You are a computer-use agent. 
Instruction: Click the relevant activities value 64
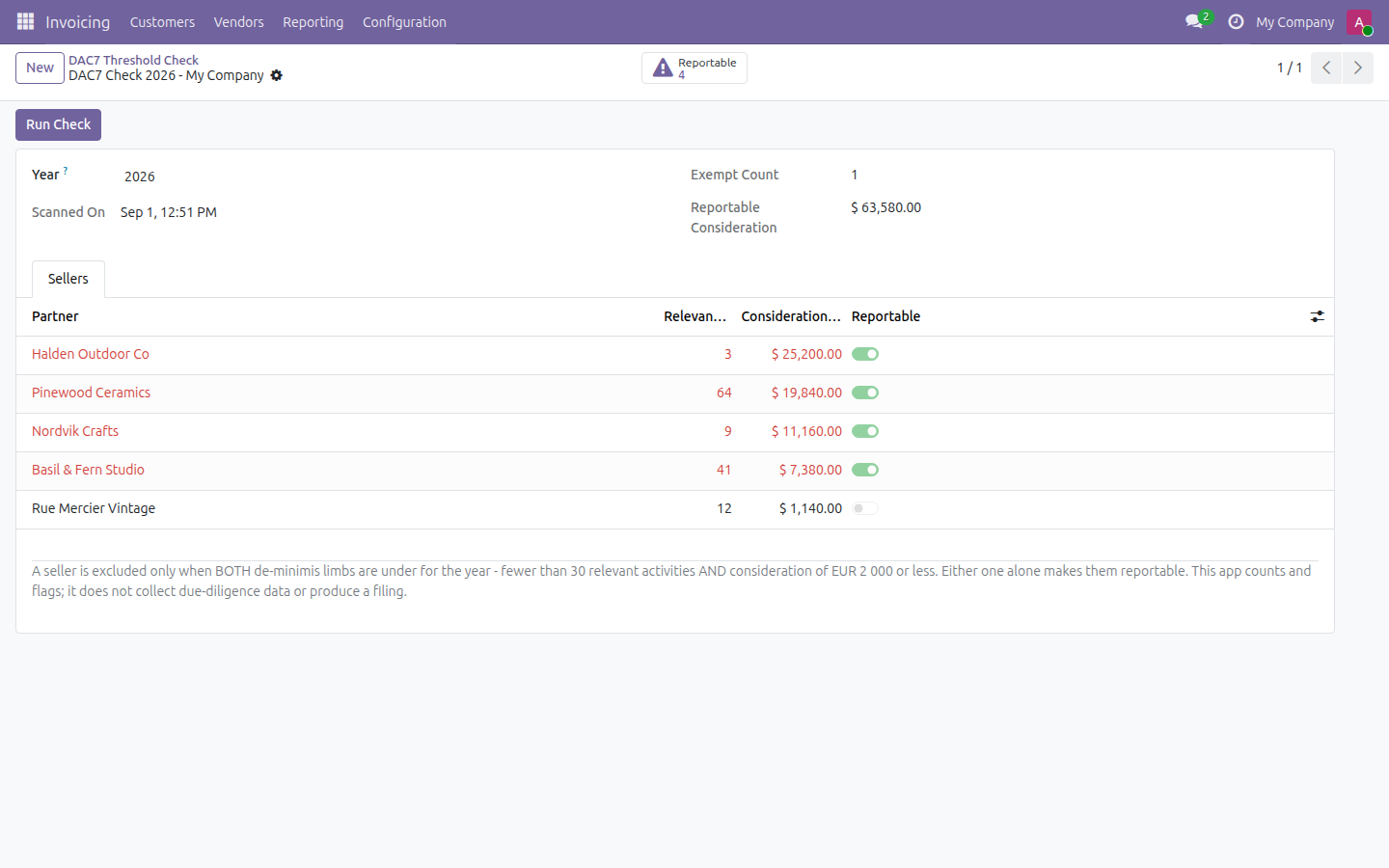pos(724,393)
